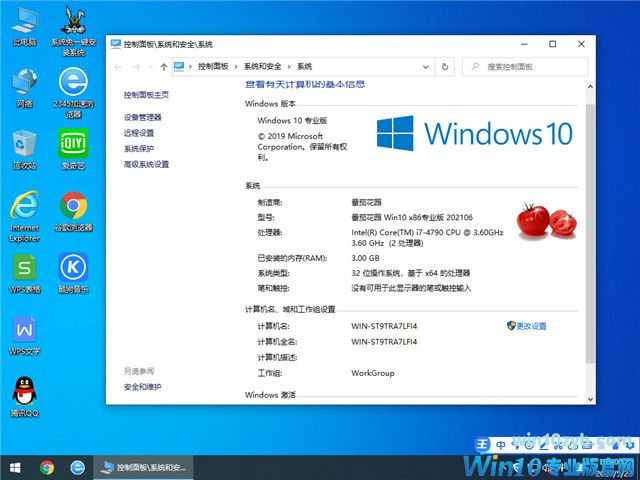Click the system window title bar icon
The width and height of the screenshot is (640, 480).
pyautogui.click(x=116, y=44)
